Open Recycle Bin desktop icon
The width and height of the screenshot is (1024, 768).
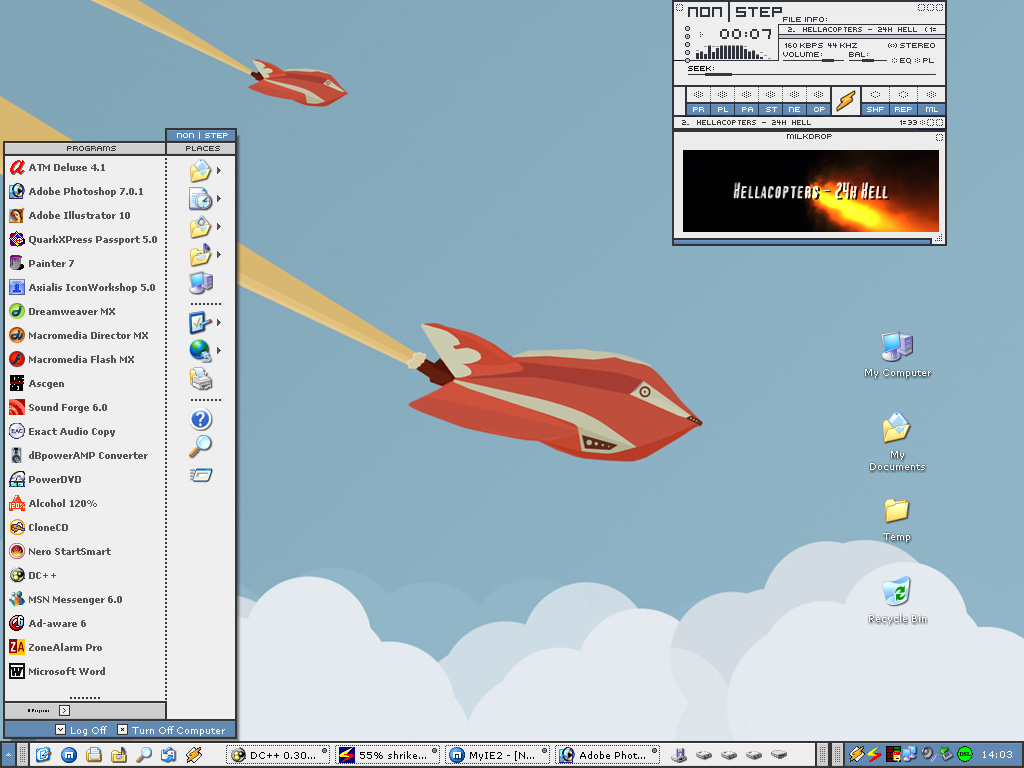tap(897, 600)
